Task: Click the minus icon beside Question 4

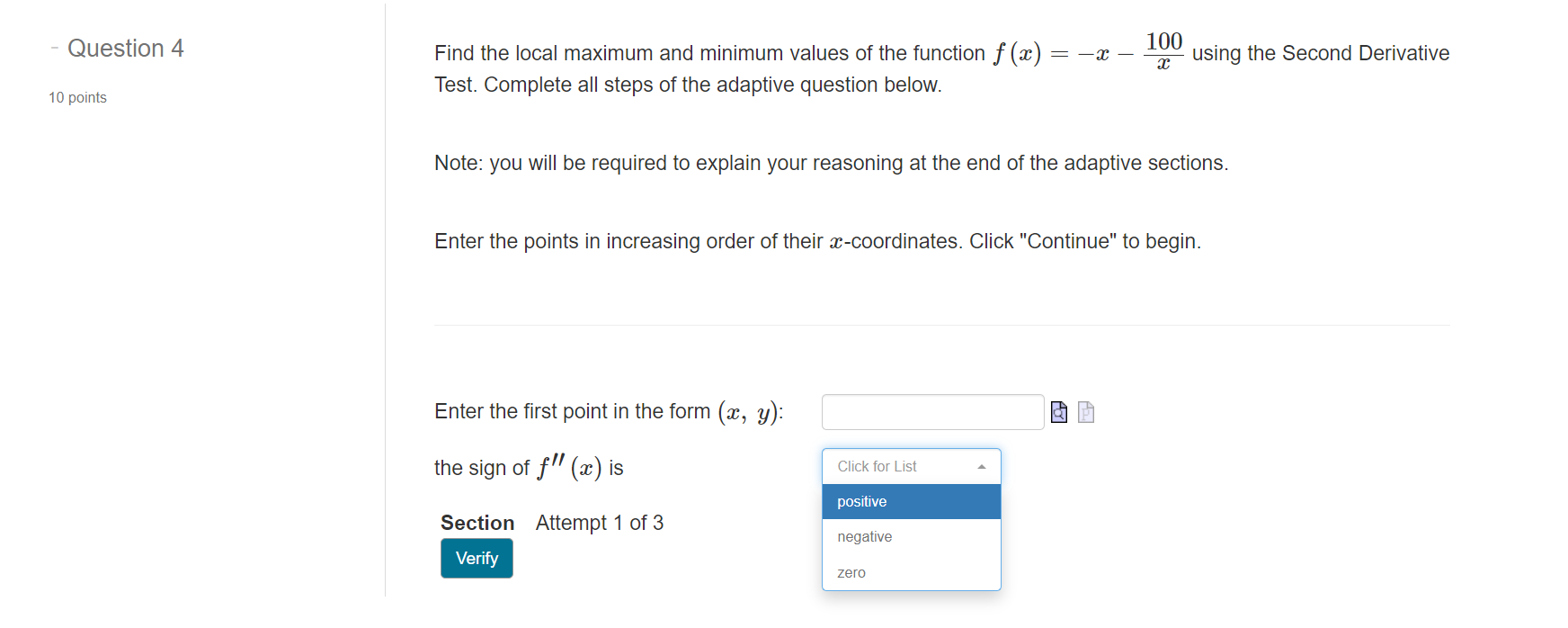Action: [x=55, y=47]
